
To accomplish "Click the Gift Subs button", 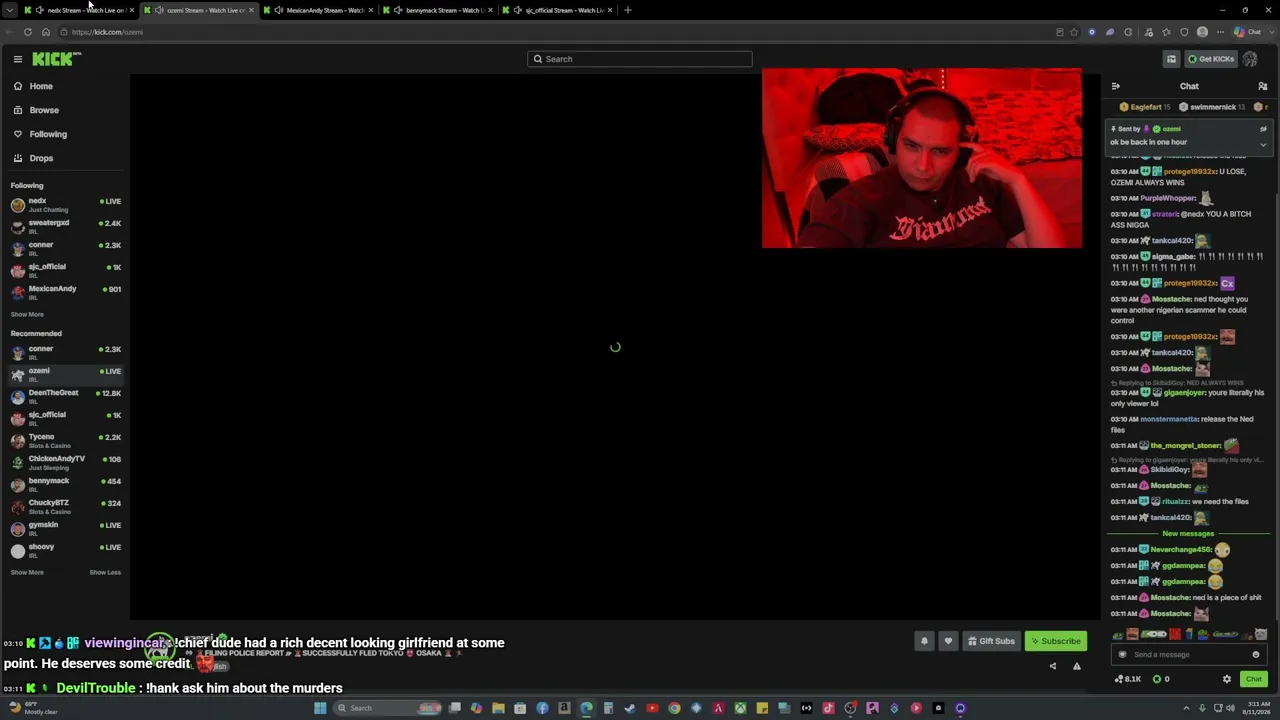I will point(991,641).
